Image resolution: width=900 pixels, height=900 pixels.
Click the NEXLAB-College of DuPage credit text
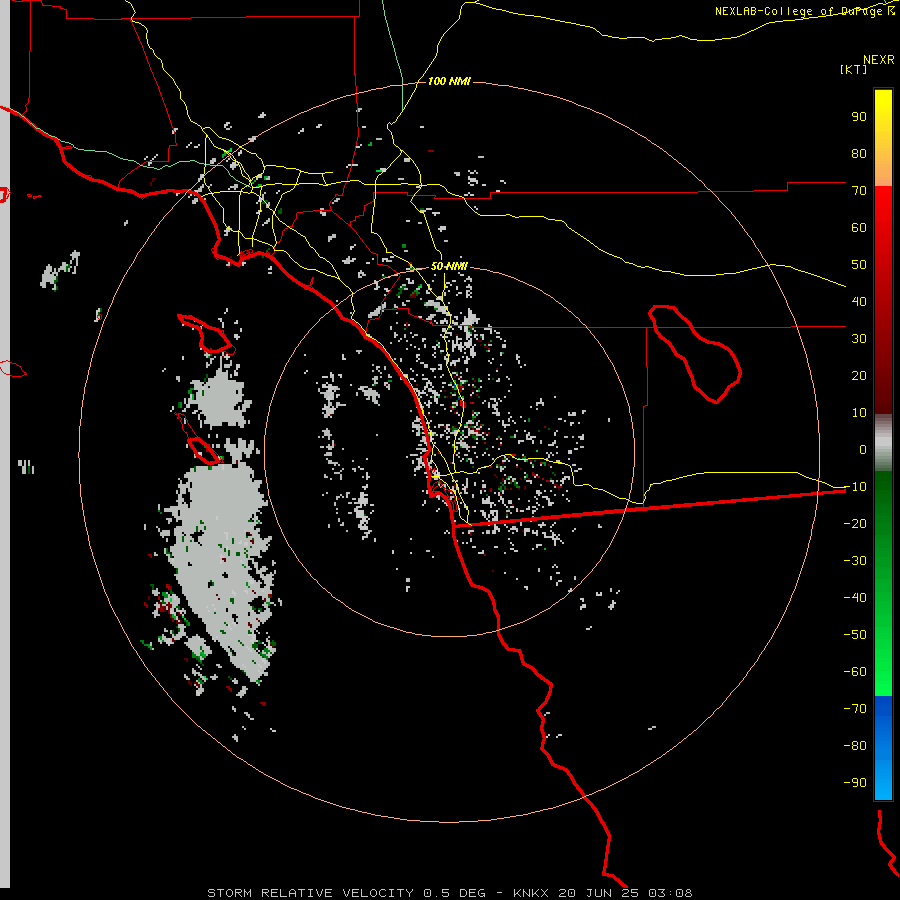(805, 11)
